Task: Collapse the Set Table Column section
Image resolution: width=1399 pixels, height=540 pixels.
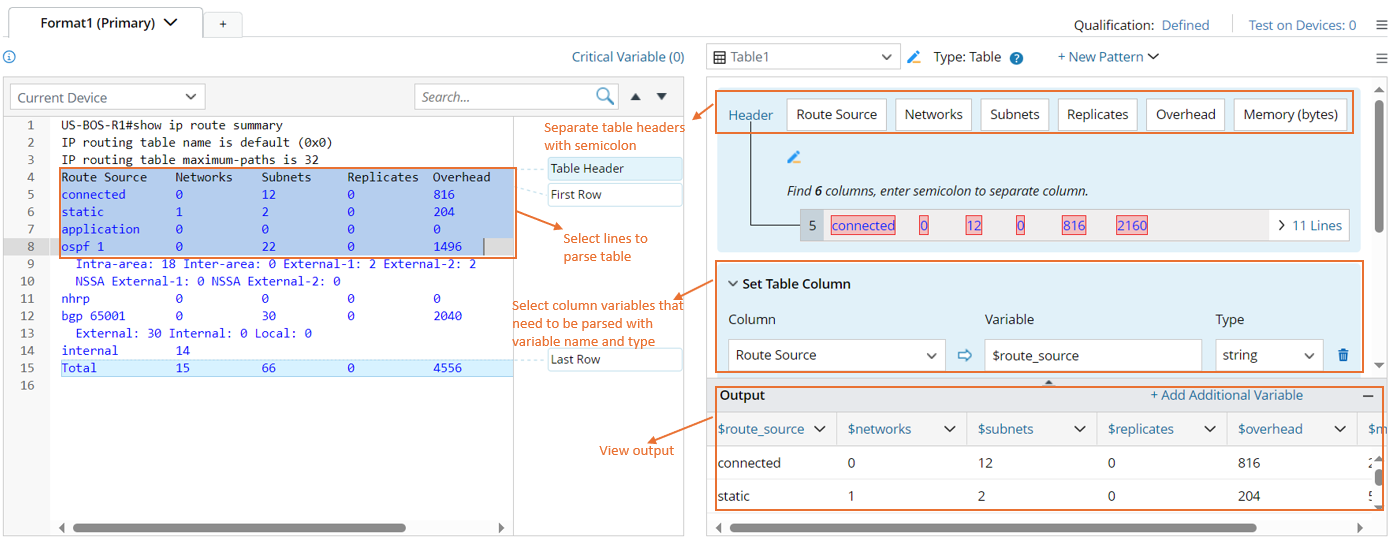Action: coord(731,284)
